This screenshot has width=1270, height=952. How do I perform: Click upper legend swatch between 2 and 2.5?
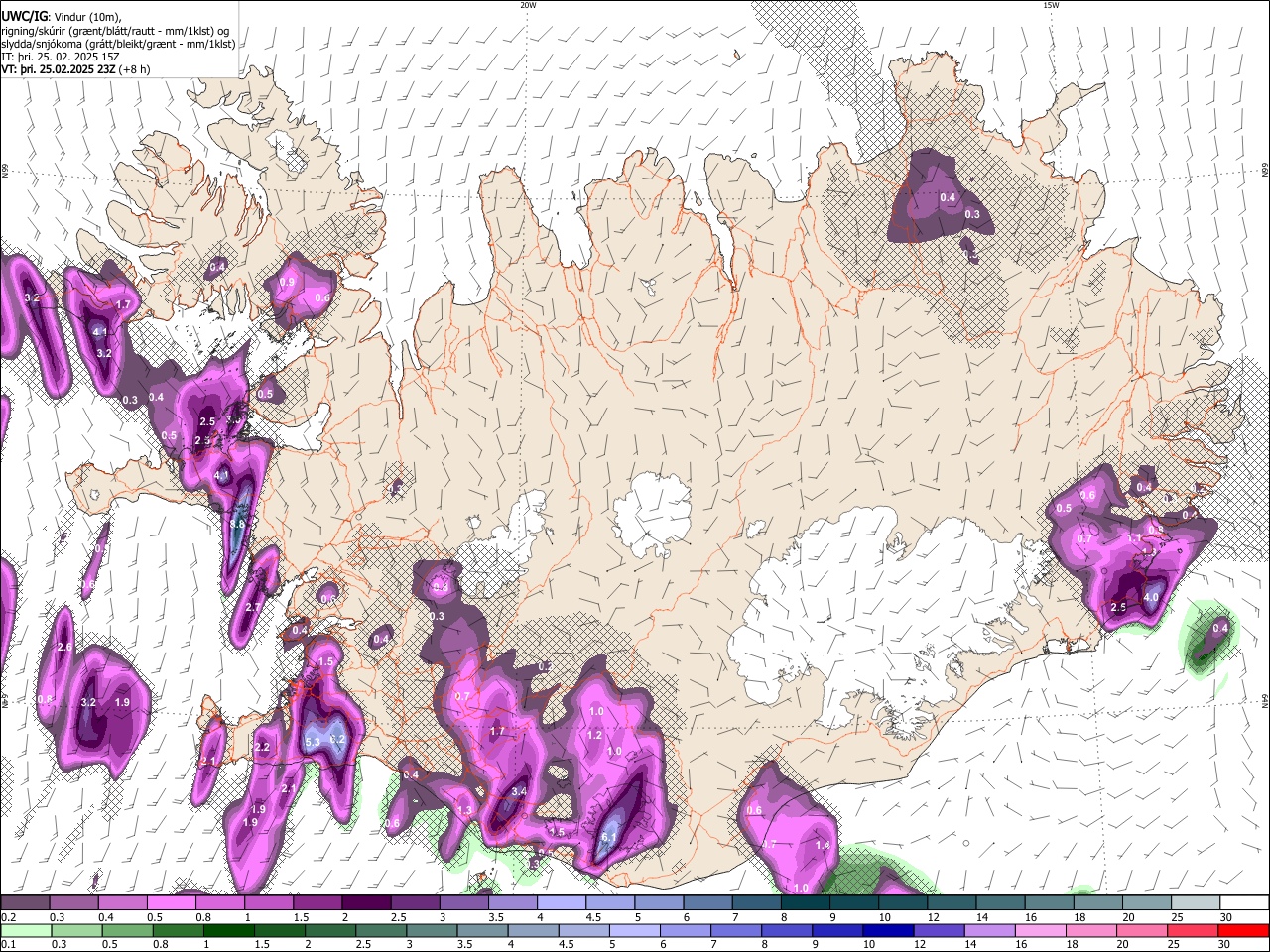pyautogui.click(x=366, y=903)
